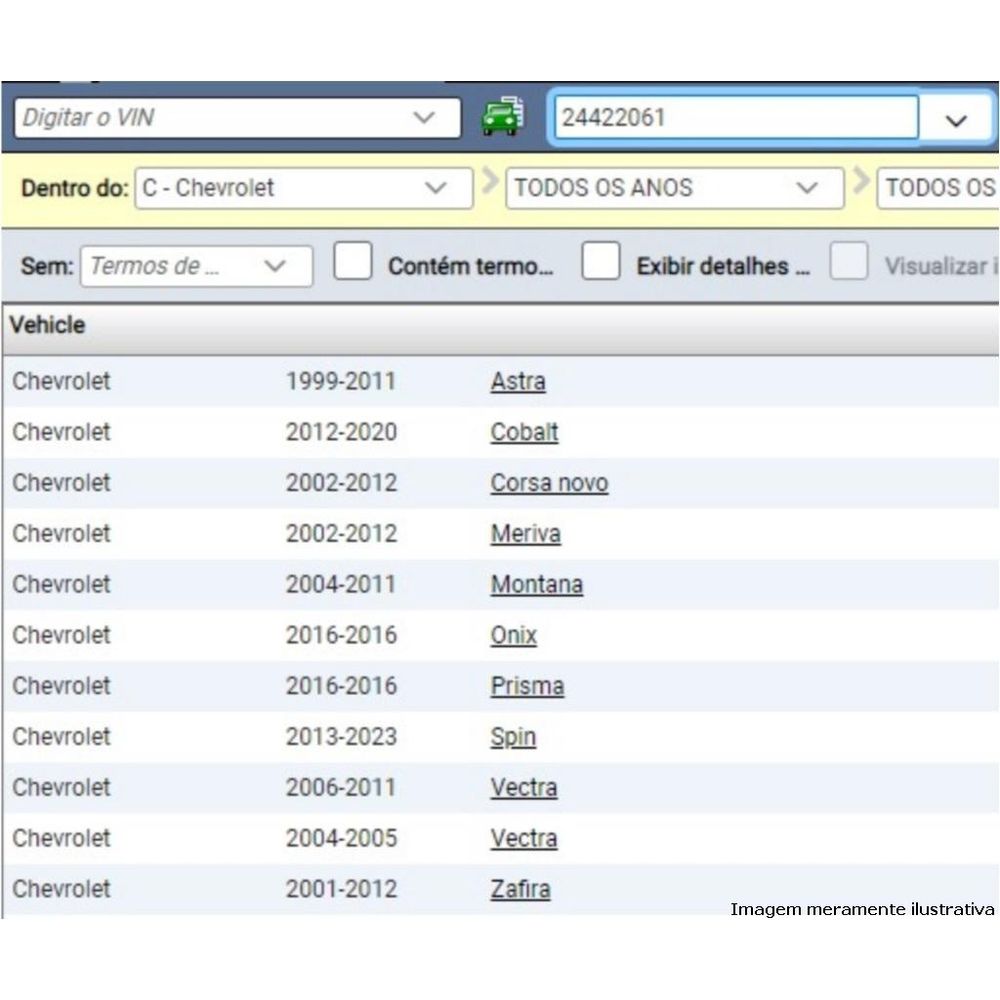Open the C - Chevrolet make dropdown

point(304,188)
